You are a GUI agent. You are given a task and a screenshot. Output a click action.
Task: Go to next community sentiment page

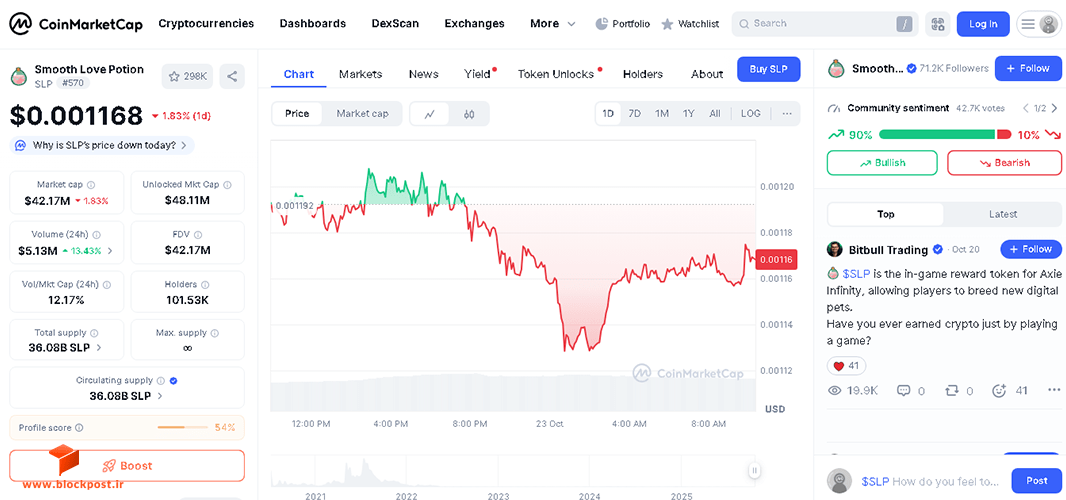pyautogui.click(x=1054, y=108)
